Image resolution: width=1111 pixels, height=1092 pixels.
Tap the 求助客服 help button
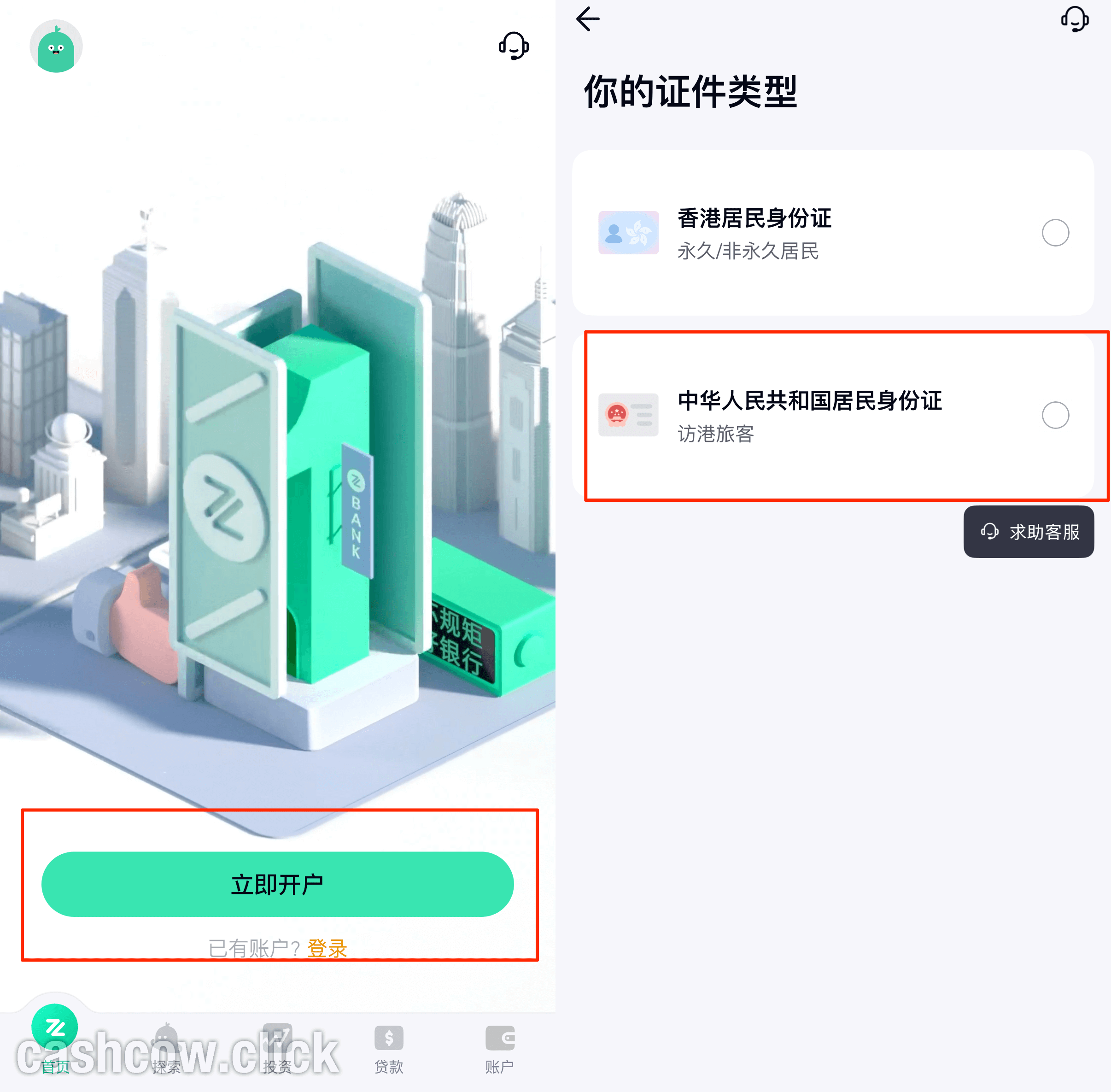(1029, 532)
